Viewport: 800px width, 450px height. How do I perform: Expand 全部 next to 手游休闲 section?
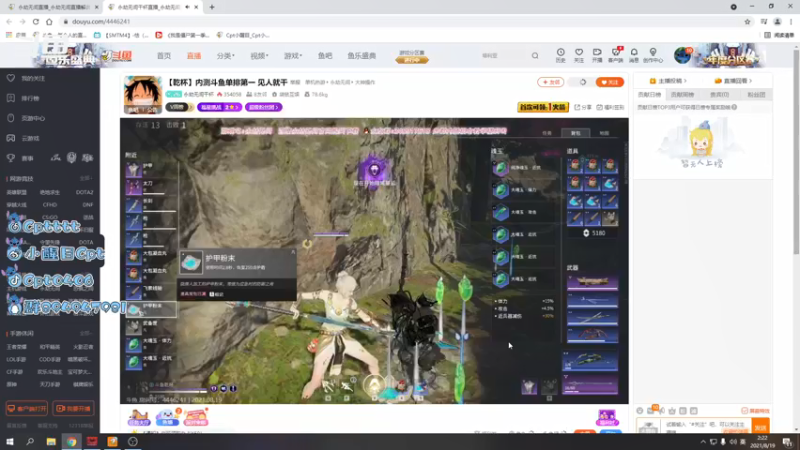pyautogui.click(x=86, y=334)
